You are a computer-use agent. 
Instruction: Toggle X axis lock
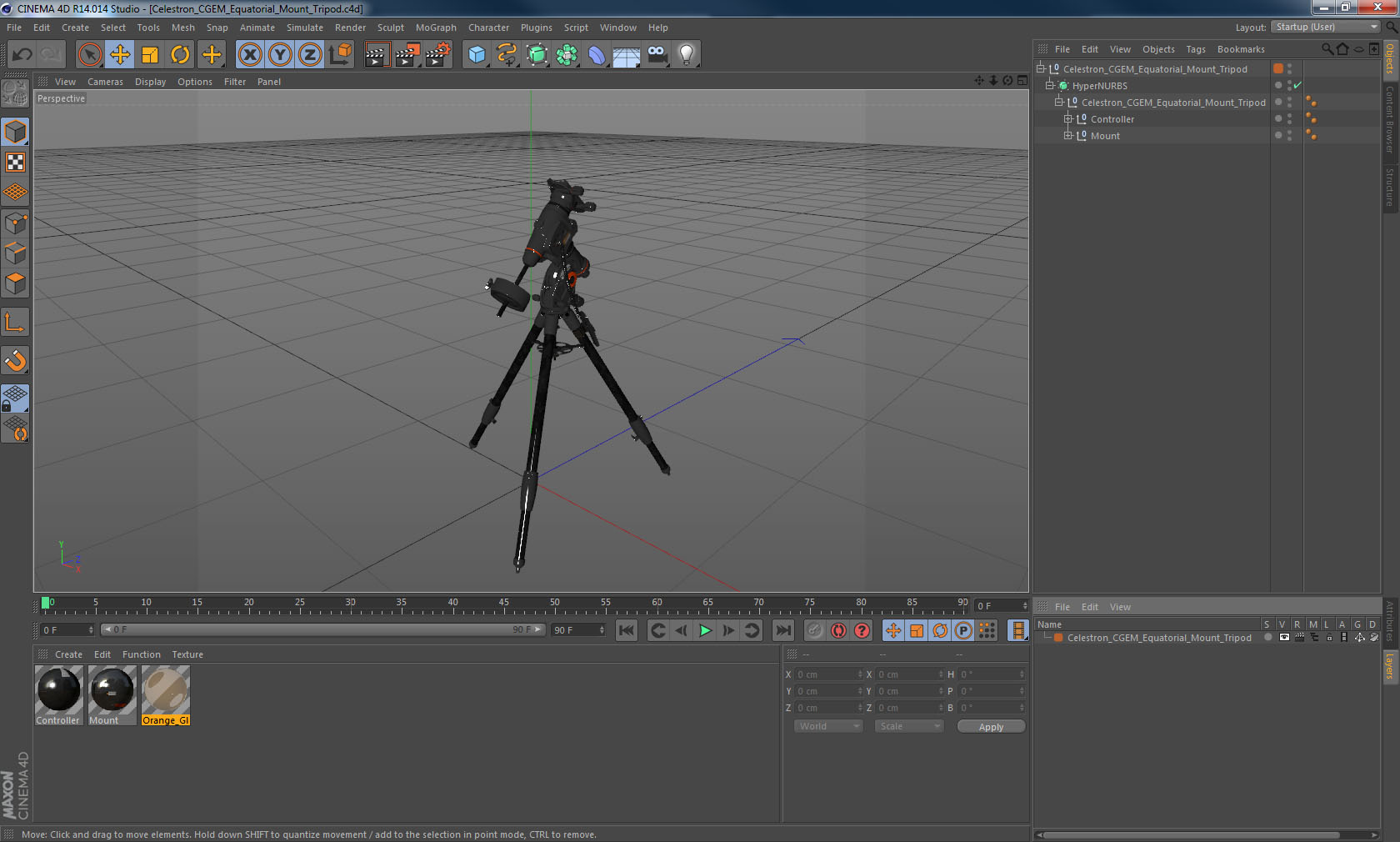[x=249, y=55]
